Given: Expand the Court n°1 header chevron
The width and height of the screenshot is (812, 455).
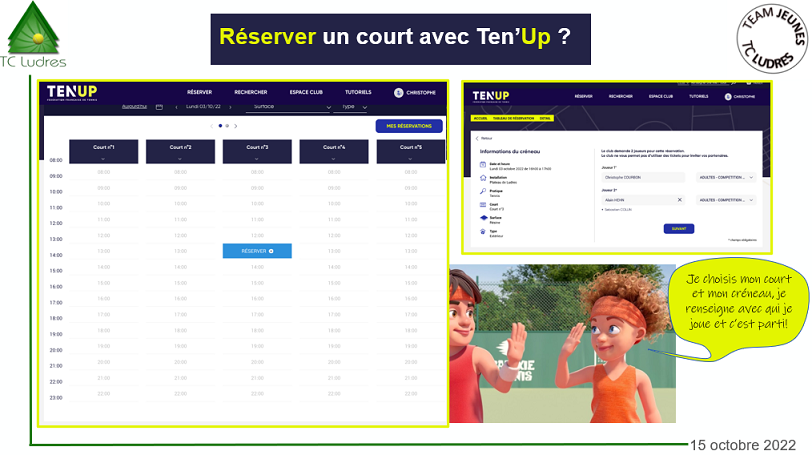Looking at the screenshot, I should pos(103,158).
